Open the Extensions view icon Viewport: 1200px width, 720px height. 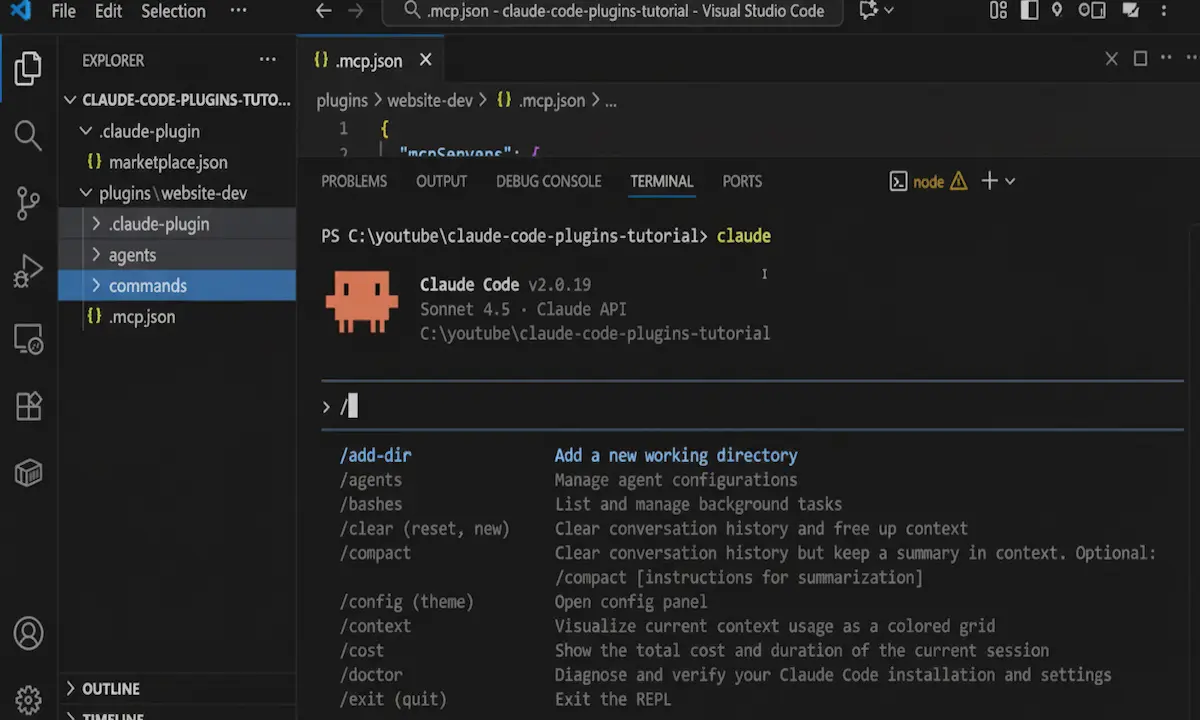pyautogui.click(x=28, y=406)
